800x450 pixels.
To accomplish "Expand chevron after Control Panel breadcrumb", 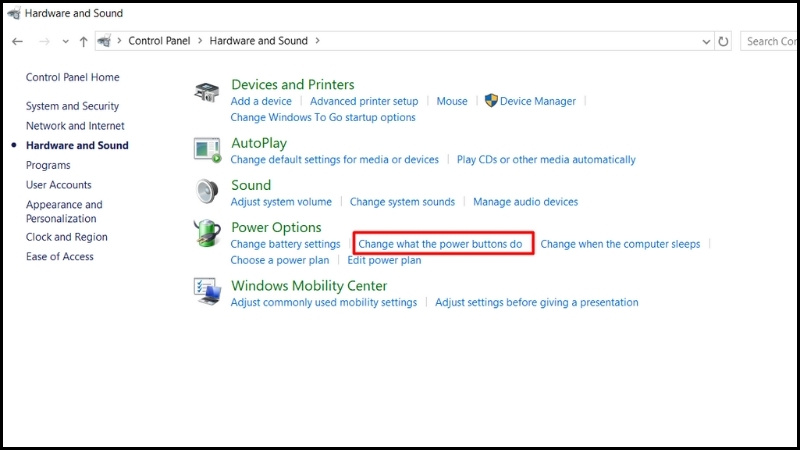I will [200, 41].
